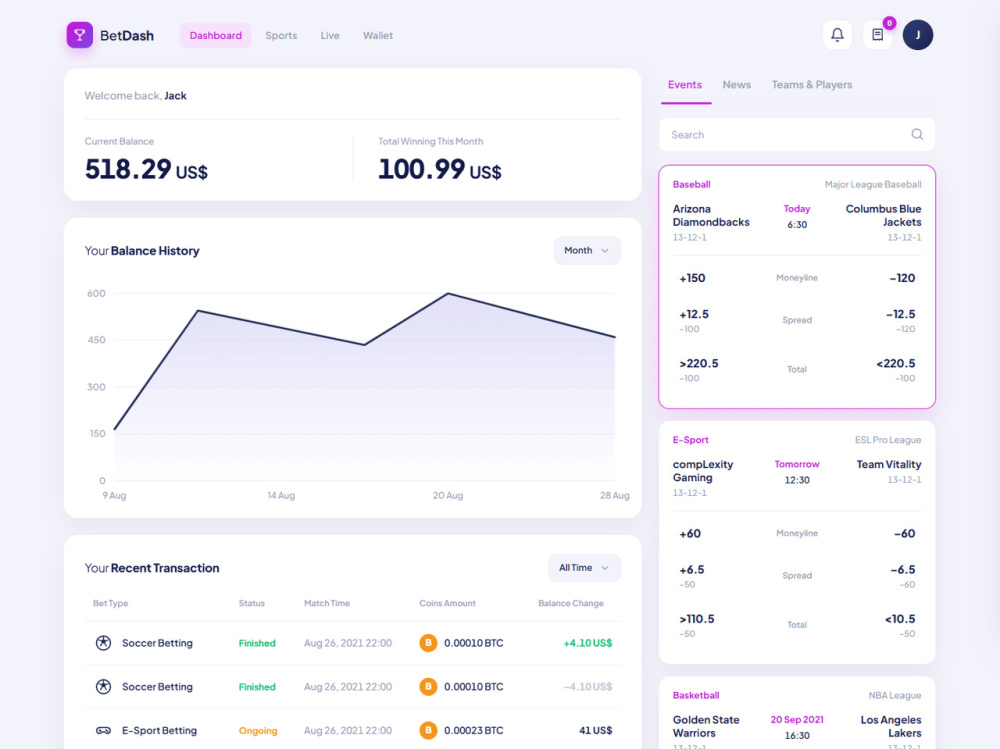1000x749 pixels.
Task: Pick the +6.5 spread bet
Action: click(x=691, y=576)
